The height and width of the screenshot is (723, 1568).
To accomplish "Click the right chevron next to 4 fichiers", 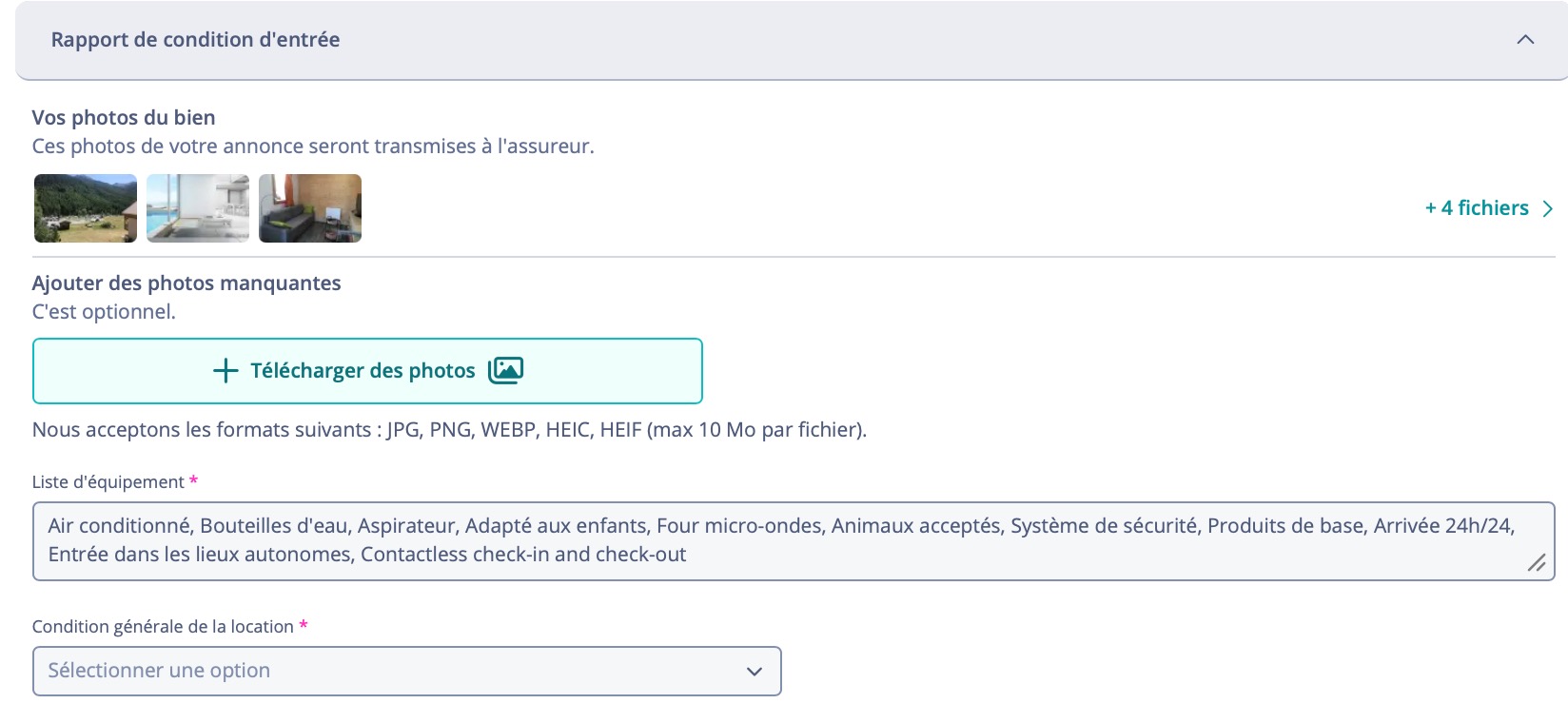I will click(1548, 208).
